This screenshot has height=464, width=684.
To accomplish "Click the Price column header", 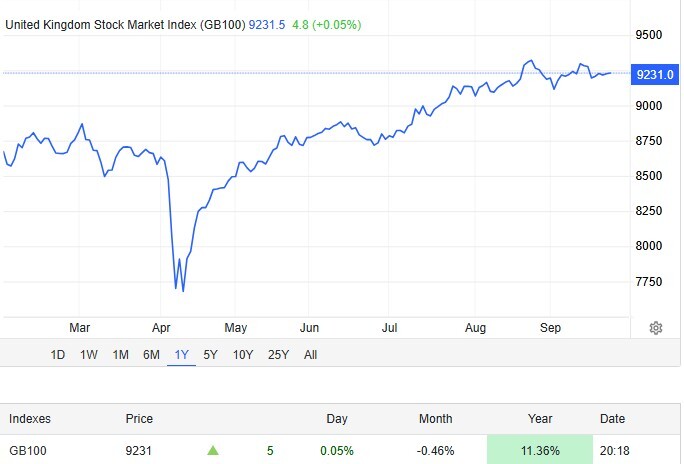I will coord(139,419).
